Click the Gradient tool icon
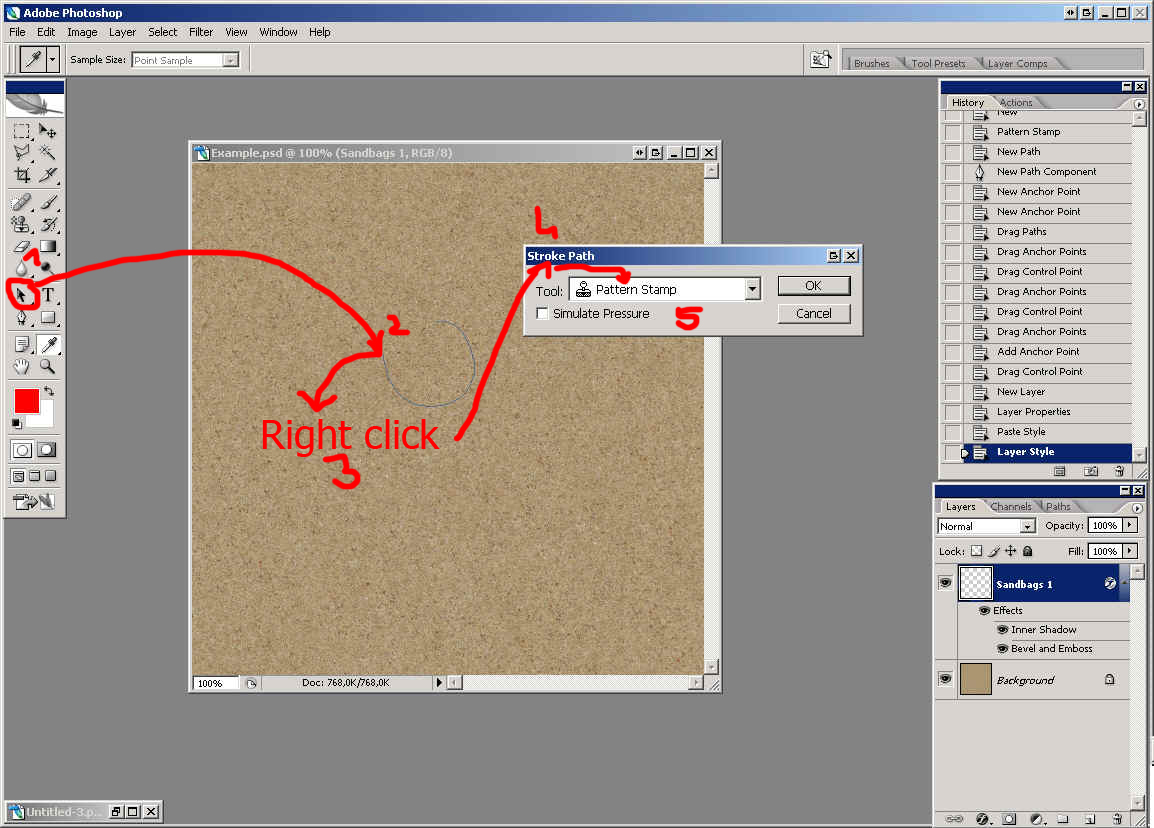Image resolution: width=1154 pixels, height=828 pixels. click(x=48, y=247)
